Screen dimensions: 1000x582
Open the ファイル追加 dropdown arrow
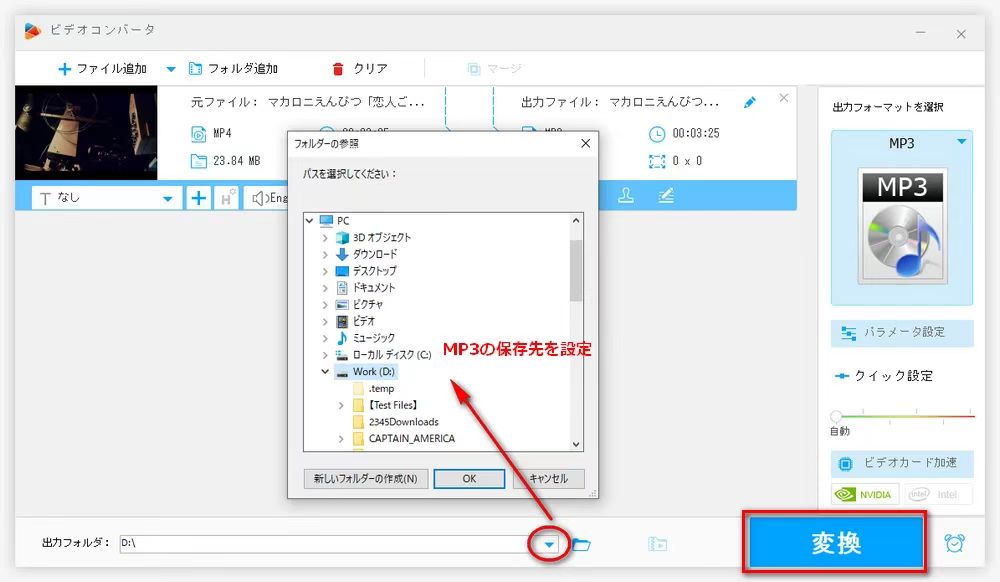tap(171, 69)
